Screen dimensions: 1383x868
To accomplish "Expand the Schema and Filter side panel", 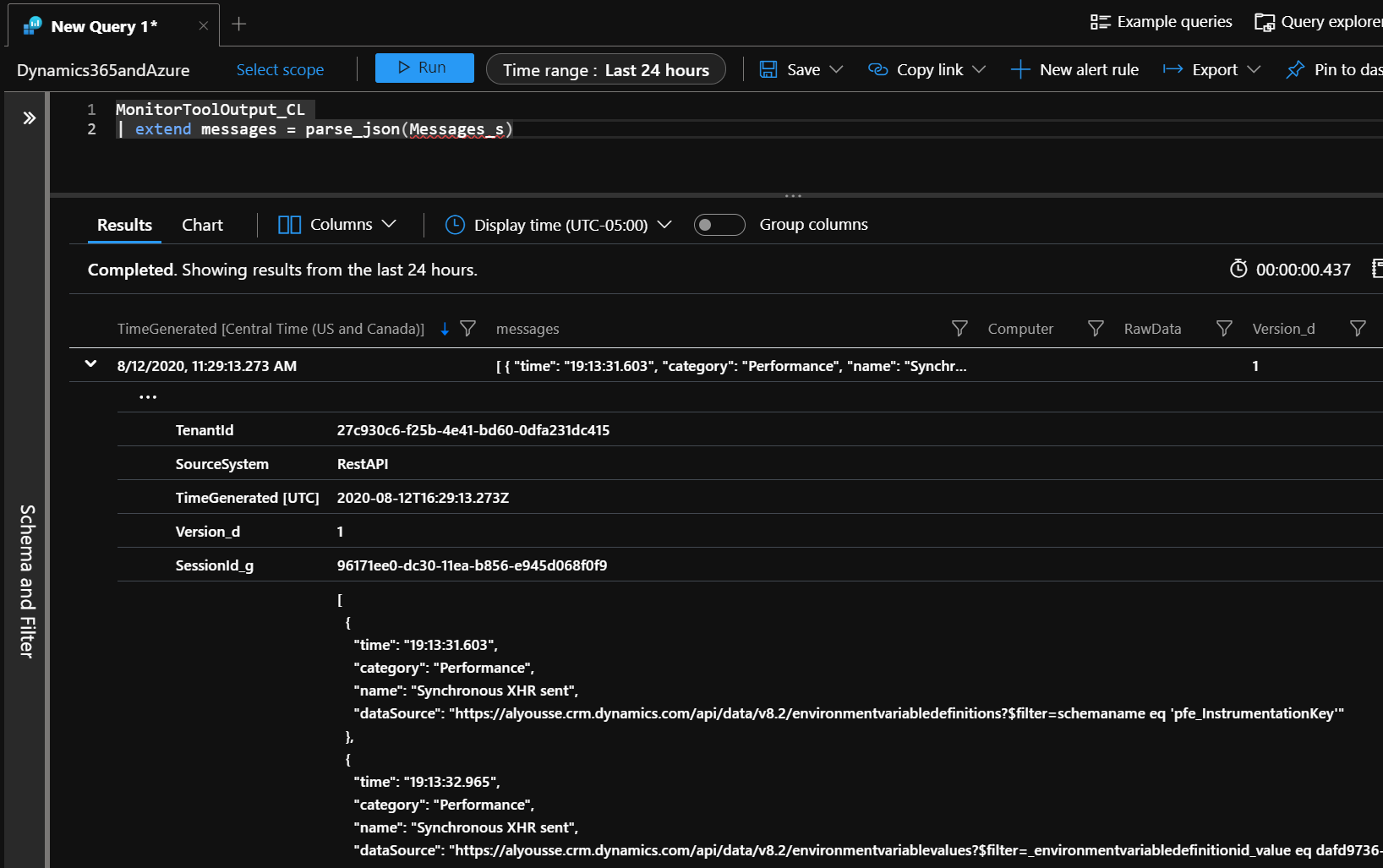I will (x=29, y=117).
